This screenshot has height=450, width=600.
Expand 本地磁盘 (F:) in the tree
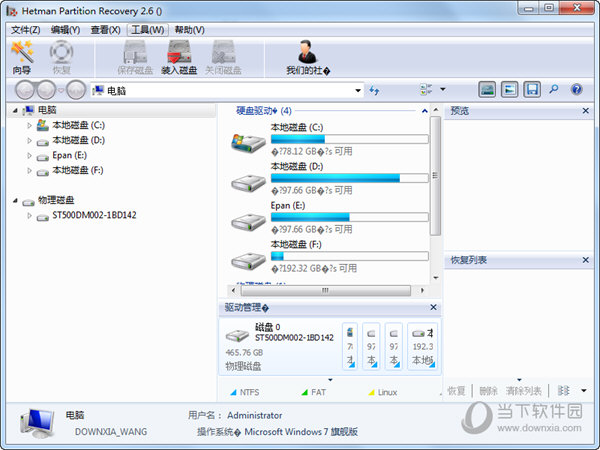pos(29,170)
